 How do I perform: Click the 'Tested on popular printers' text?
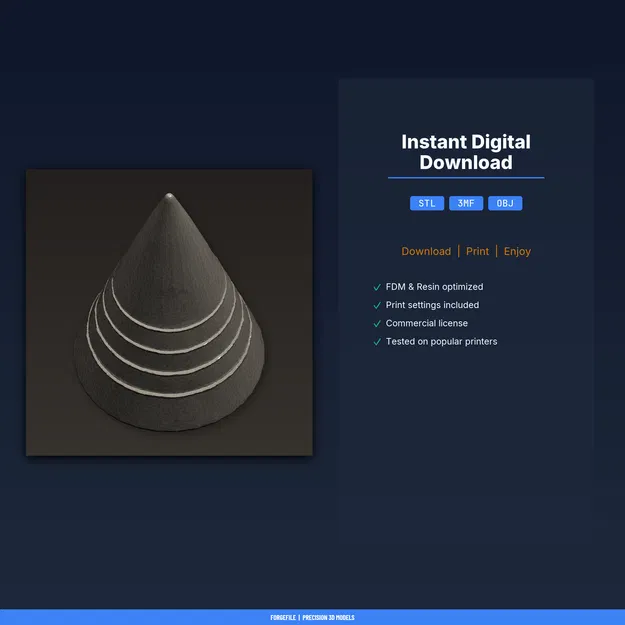tap(441, 342)
